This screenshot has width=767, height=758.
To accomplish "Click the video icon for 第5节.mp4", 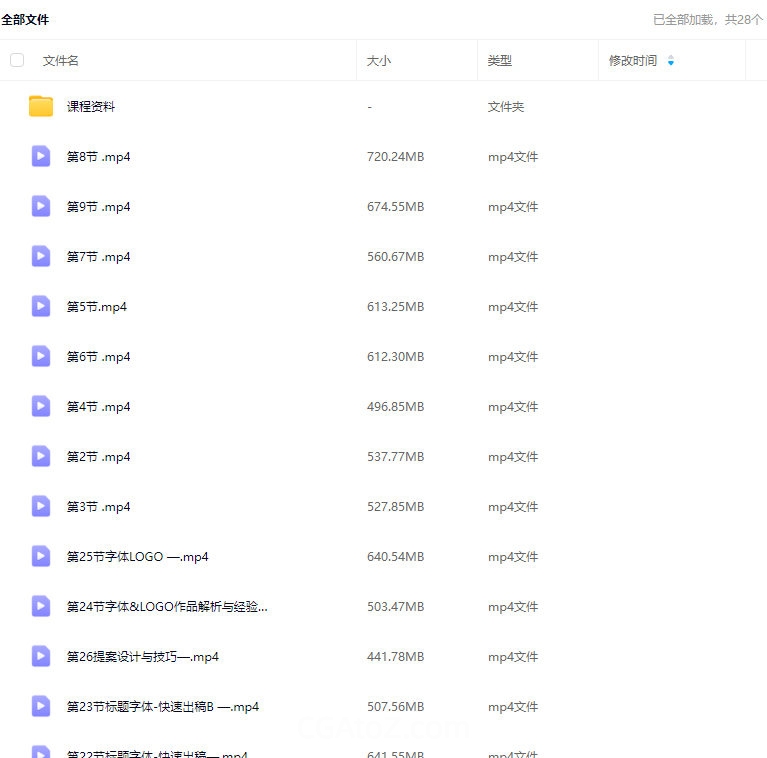I will click(41, 306).
